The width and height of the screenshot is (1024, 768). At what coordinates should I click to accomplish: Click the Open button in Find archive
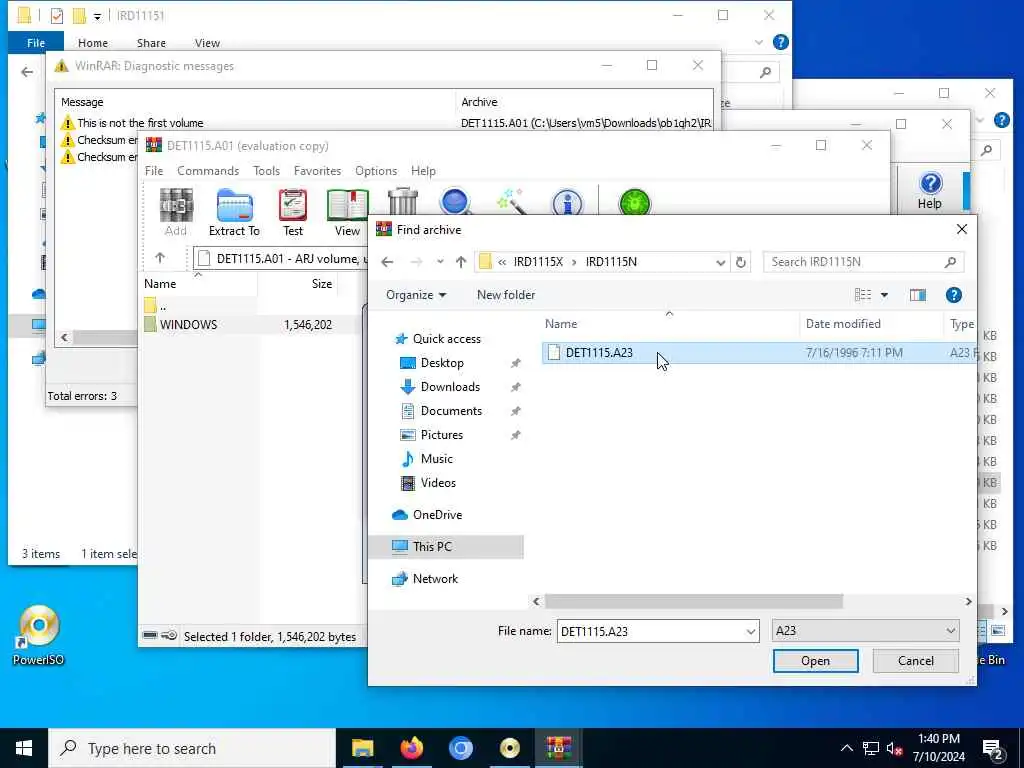click(x=816, y=661)
